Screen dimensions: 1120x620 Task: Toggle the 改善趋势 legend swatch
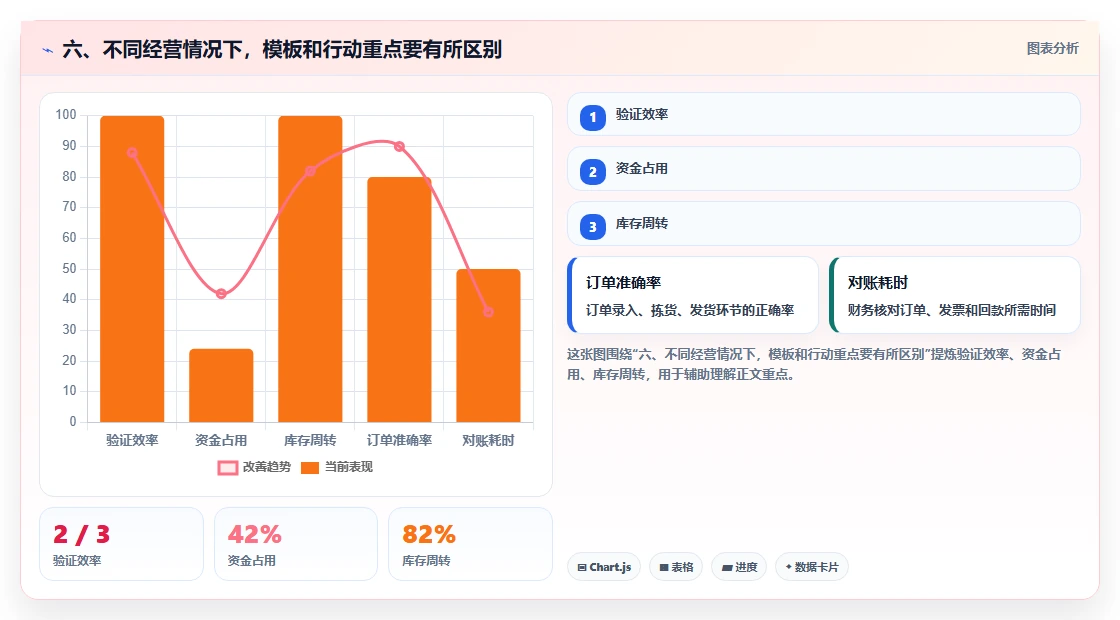(228, 468)
